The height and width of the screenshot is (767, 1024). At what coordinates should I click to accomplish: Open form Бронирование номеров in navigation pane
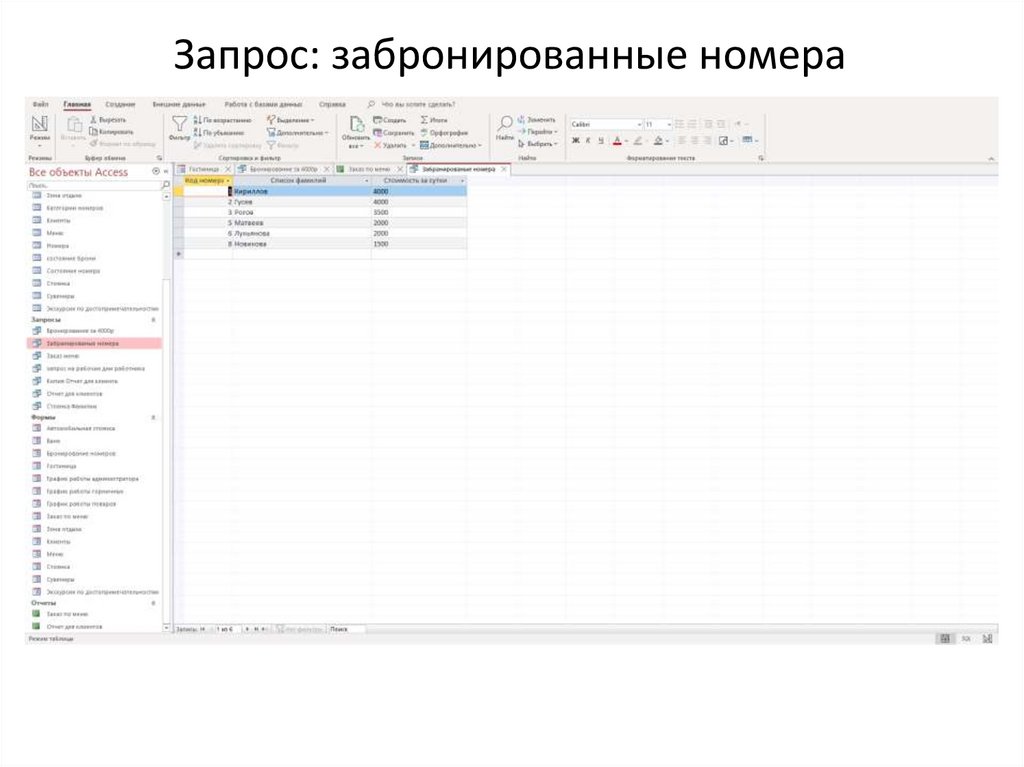(80, 453)
